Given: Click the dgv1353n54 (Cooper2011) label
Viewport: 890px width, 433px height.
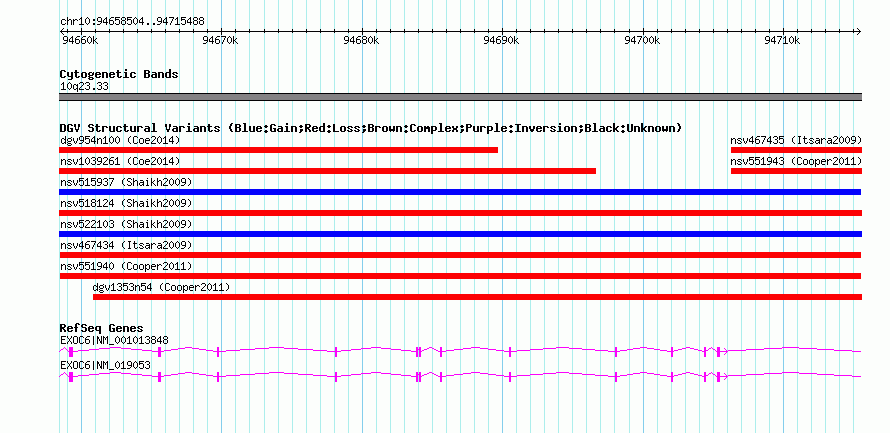Looking at the screenshot, I should pyautogui.click(x=162, y=288).
